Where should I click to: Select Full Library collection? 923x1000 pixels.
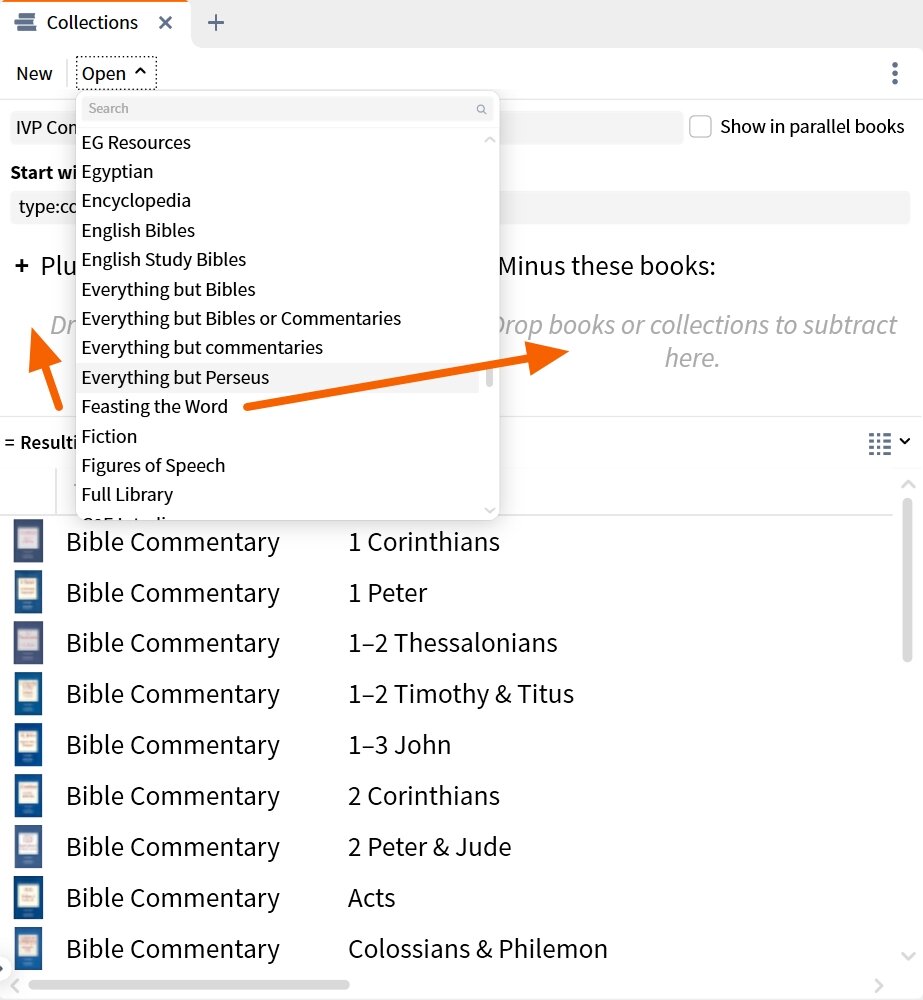[127, 494]
